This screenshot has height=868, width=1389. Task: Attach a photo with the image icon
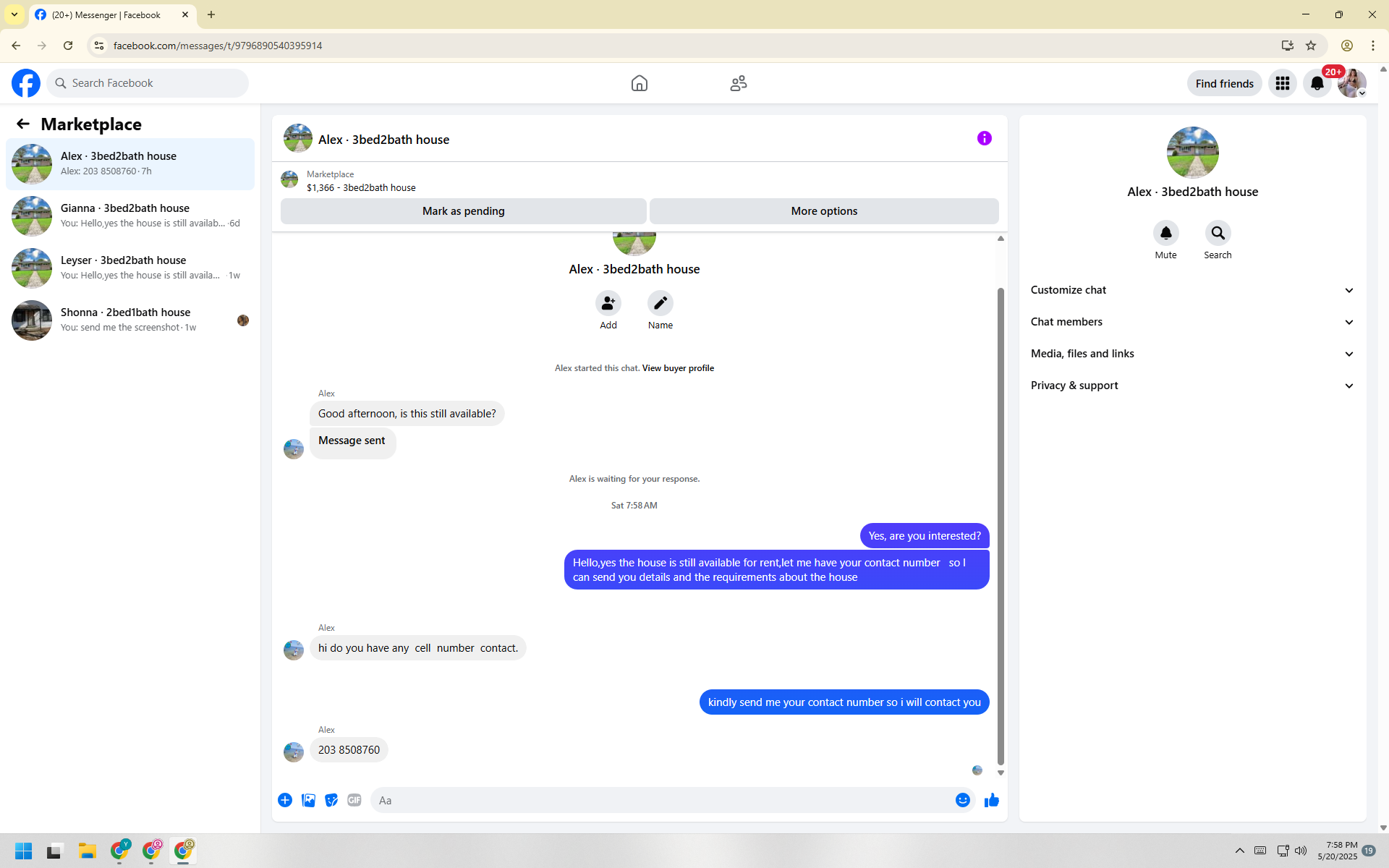click(308, 800)
